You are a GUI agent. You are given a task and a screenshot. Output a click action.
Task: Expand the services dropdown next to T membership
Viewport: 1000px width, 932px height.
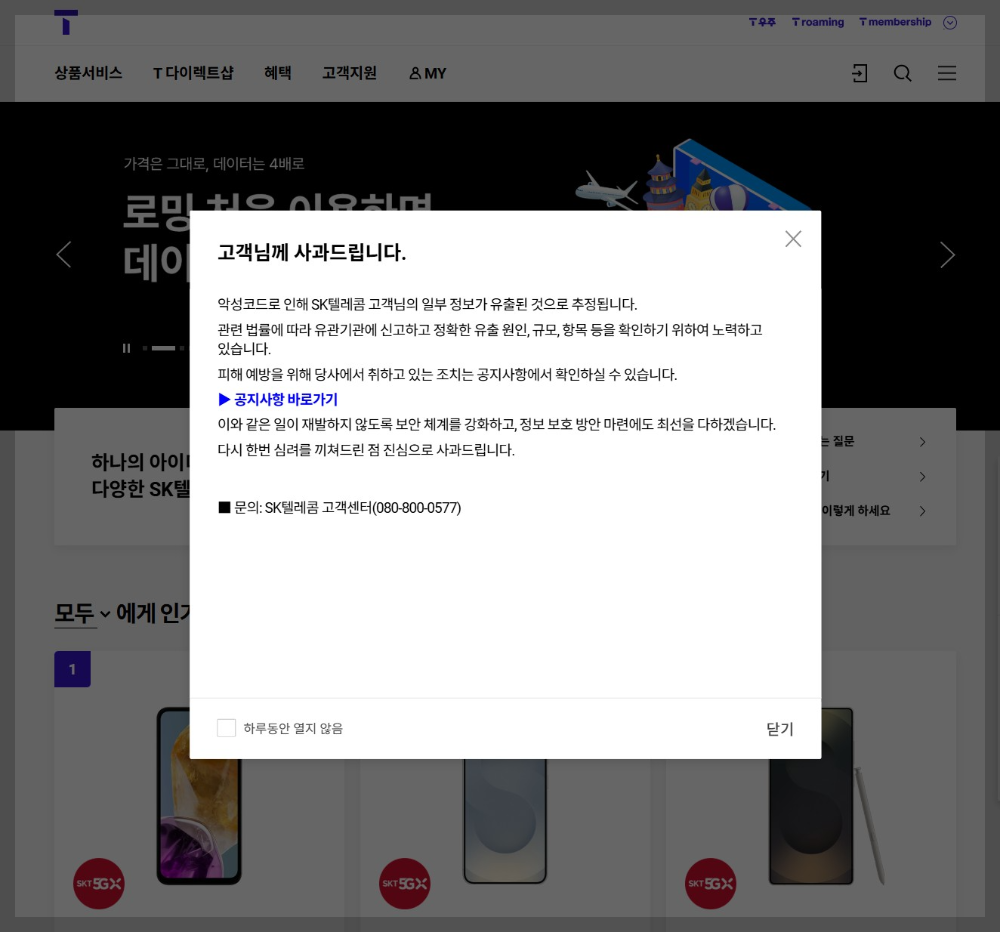[949, 22]
